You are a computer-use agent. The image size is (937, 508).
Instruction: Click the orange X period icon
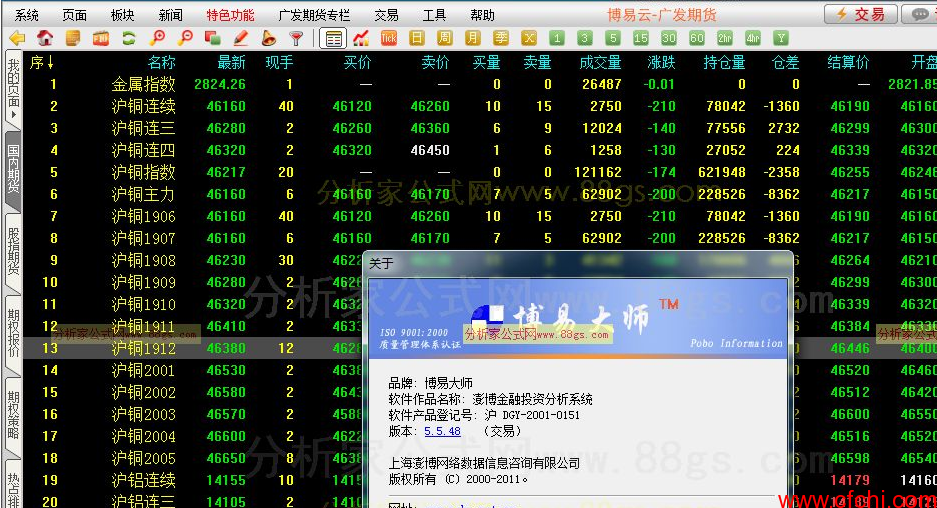click(529, 38)
